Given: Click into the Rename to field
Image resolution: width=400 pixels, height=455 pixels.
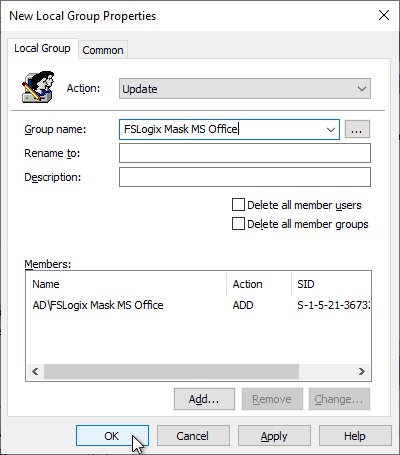Looking at the screenshot, I should point(245,153).
